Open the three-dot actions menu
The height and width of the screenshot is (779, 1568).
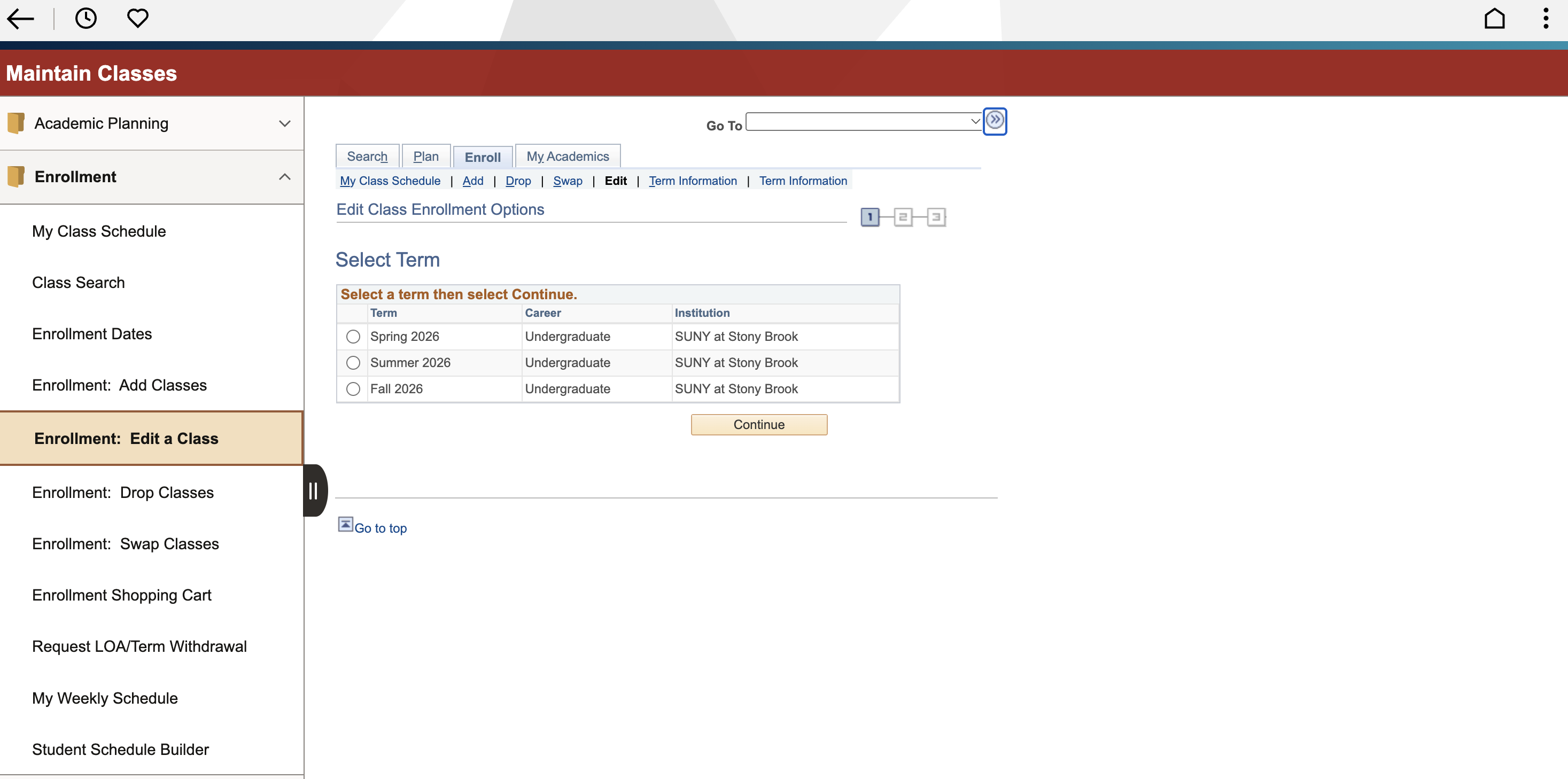pyautogui.click(x=1546, y=19)
